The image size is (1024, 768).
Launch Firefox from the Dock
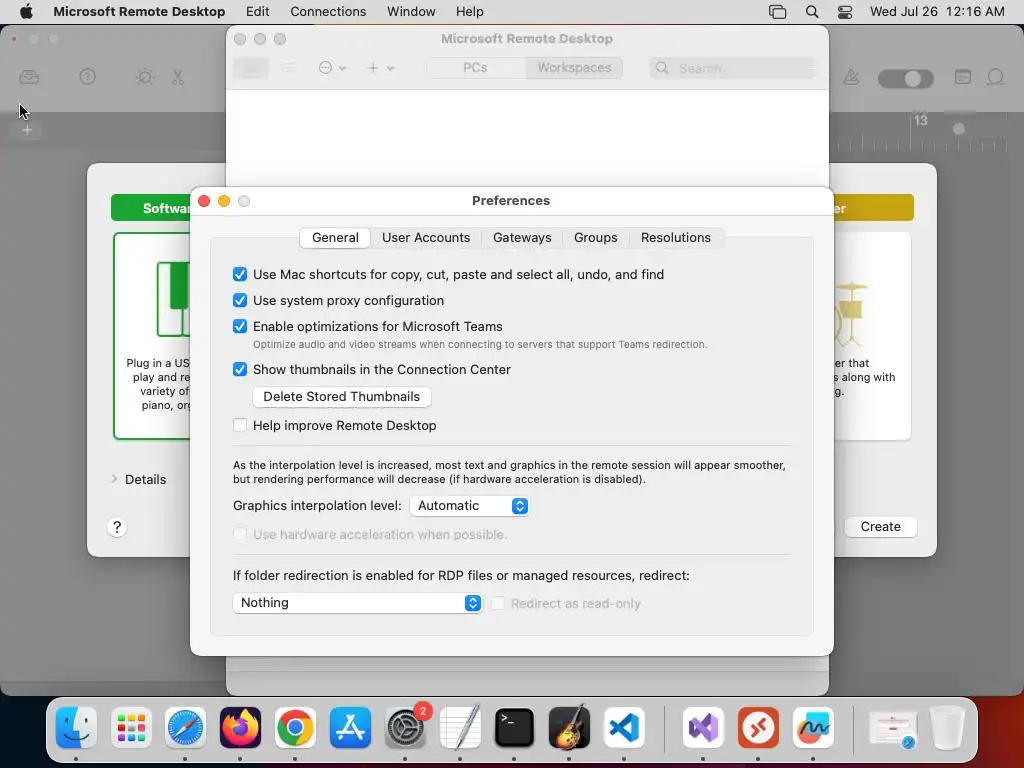240,728
